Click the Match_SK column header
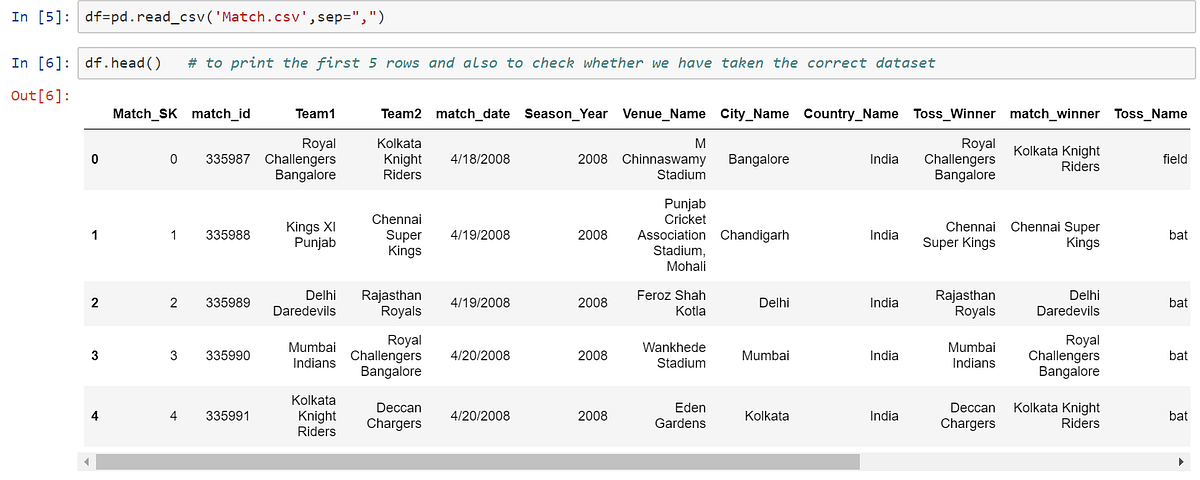The image size is (1200, 480). [x=145, y=114]
